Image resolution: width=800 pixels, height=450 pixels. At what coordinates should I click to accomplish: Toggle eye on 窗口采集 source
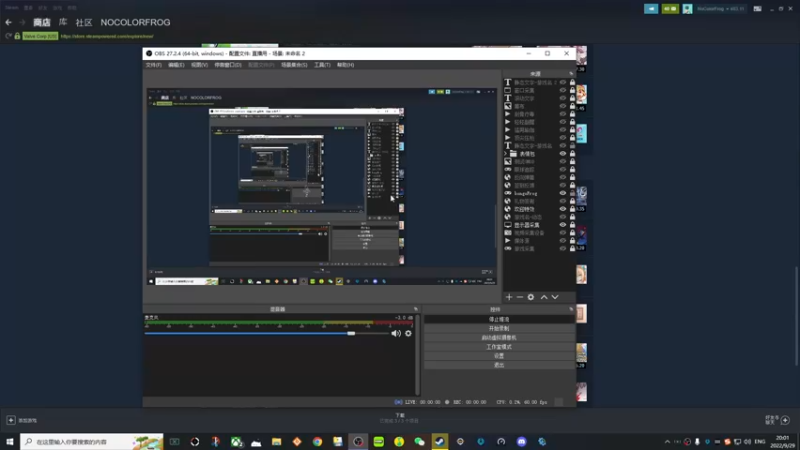pyautogui.click(x=563, y=90)
